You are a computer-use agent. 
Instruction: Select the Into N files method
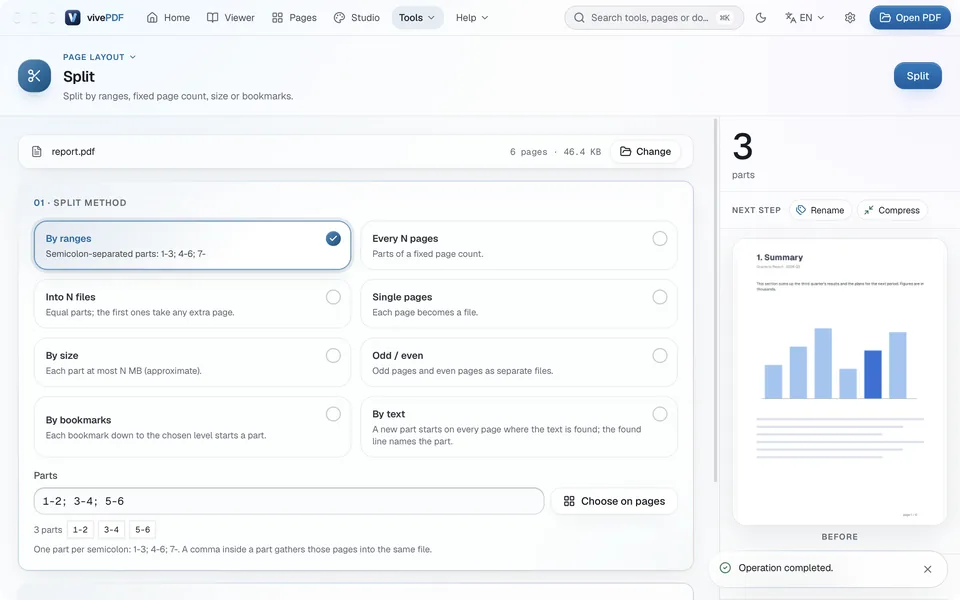tap(192, 304)
